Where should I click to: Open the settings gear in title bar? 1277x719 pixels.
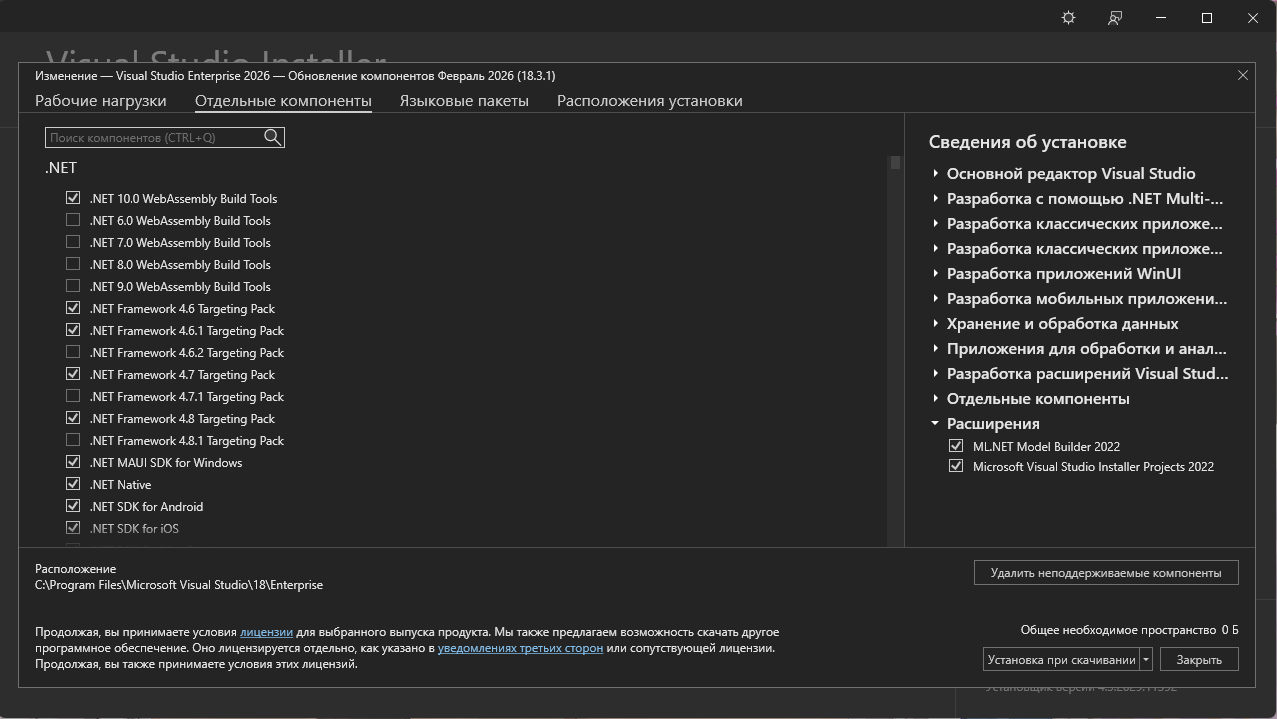[1068, 18]
